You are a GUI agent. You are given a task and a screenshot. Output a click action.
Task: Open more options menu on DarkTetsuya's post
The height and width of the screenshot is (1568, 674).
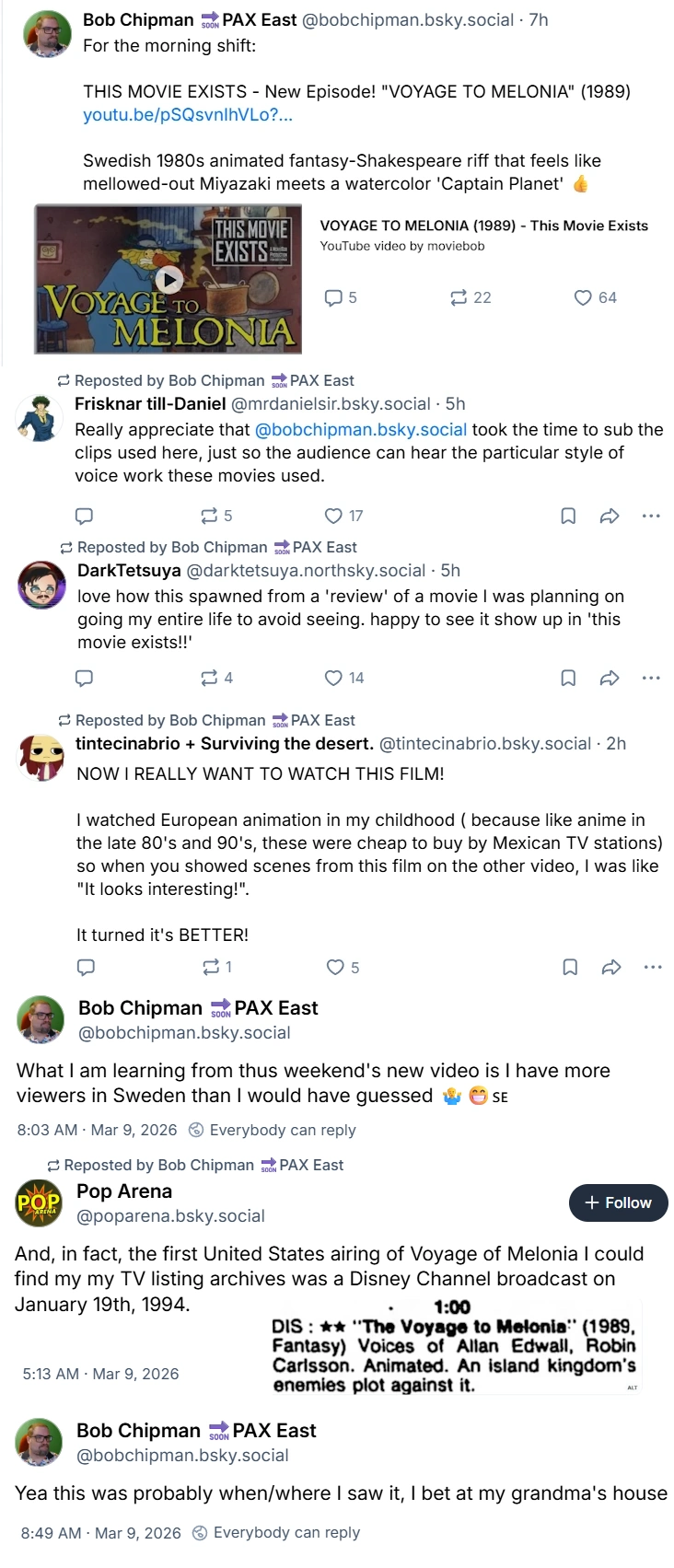pyautogui.click(x=651, y=678)
